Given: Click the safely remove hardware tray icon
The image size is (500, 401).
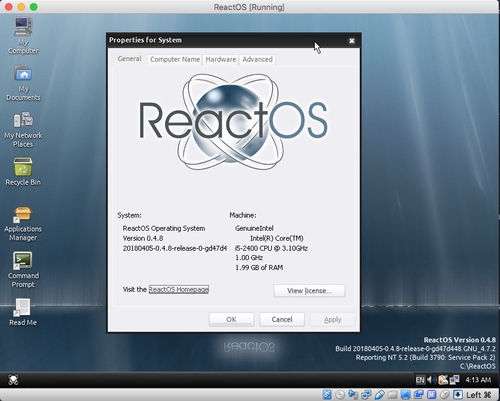Looking at the screenshot, I should pyautogui.click(x=443, y=380).
